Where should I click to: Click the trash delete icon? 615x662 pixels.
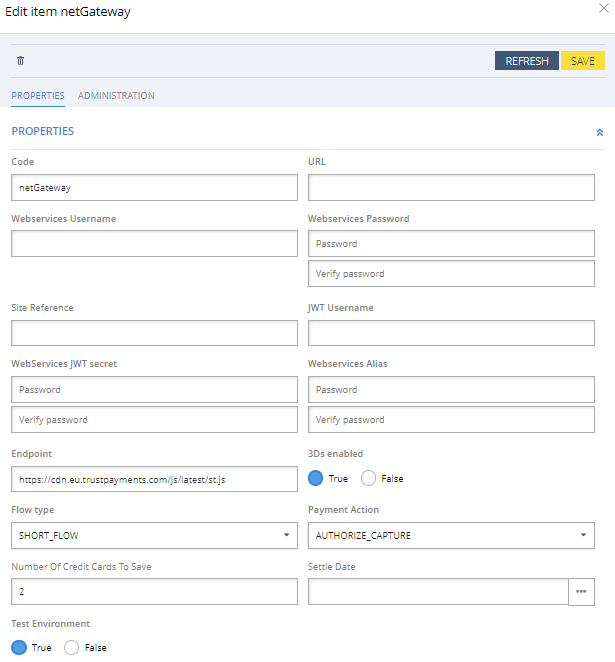(x=20, y=61)
